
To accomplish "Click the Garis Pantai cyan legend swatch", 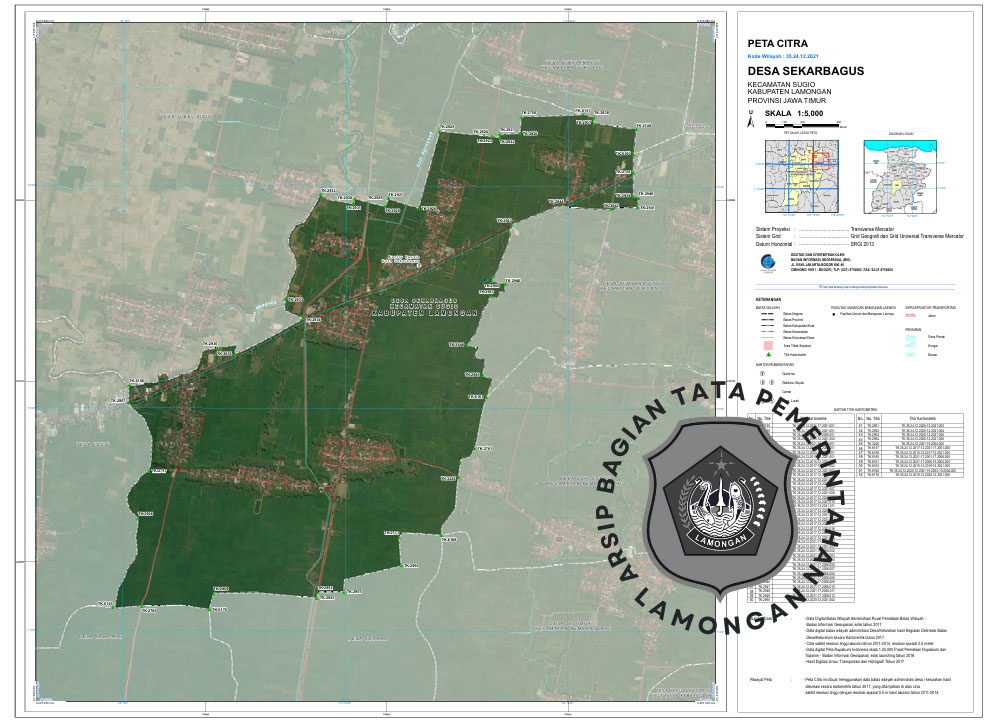I will click(x=909, y=336).
